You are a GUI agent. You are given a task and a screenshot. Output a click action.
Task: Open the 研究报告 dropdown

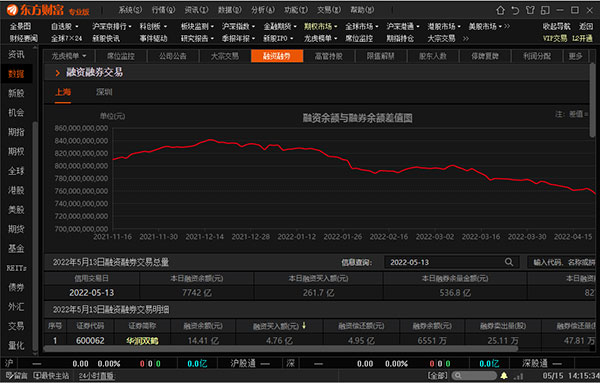pyautogui.click(x=212, y=39)
